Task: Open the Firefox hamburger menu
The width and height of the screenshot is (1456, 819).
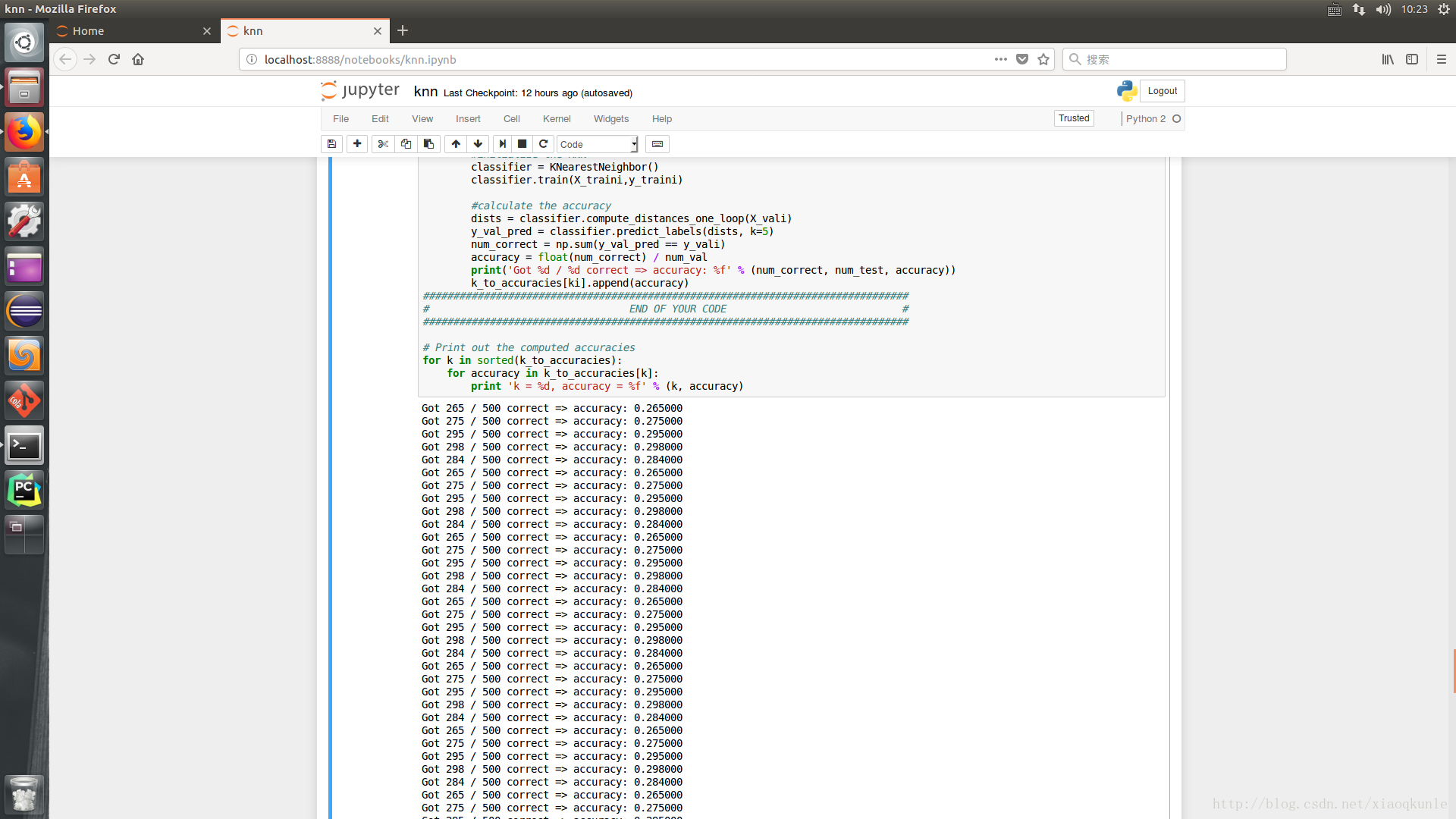Action: [x=1442, y=59]
